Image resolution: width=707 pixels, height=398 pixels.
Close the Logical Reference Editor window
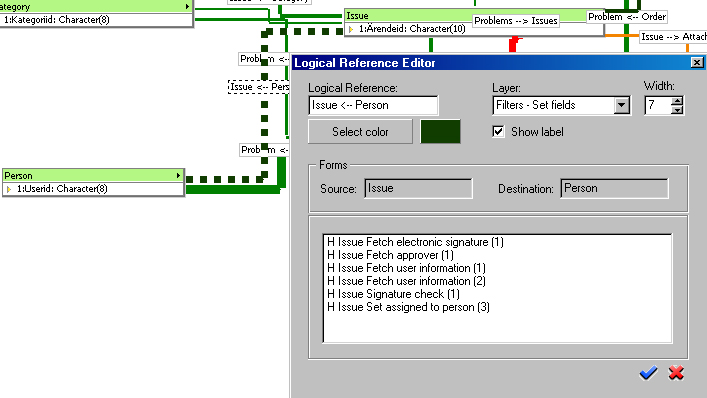point(697,63)
